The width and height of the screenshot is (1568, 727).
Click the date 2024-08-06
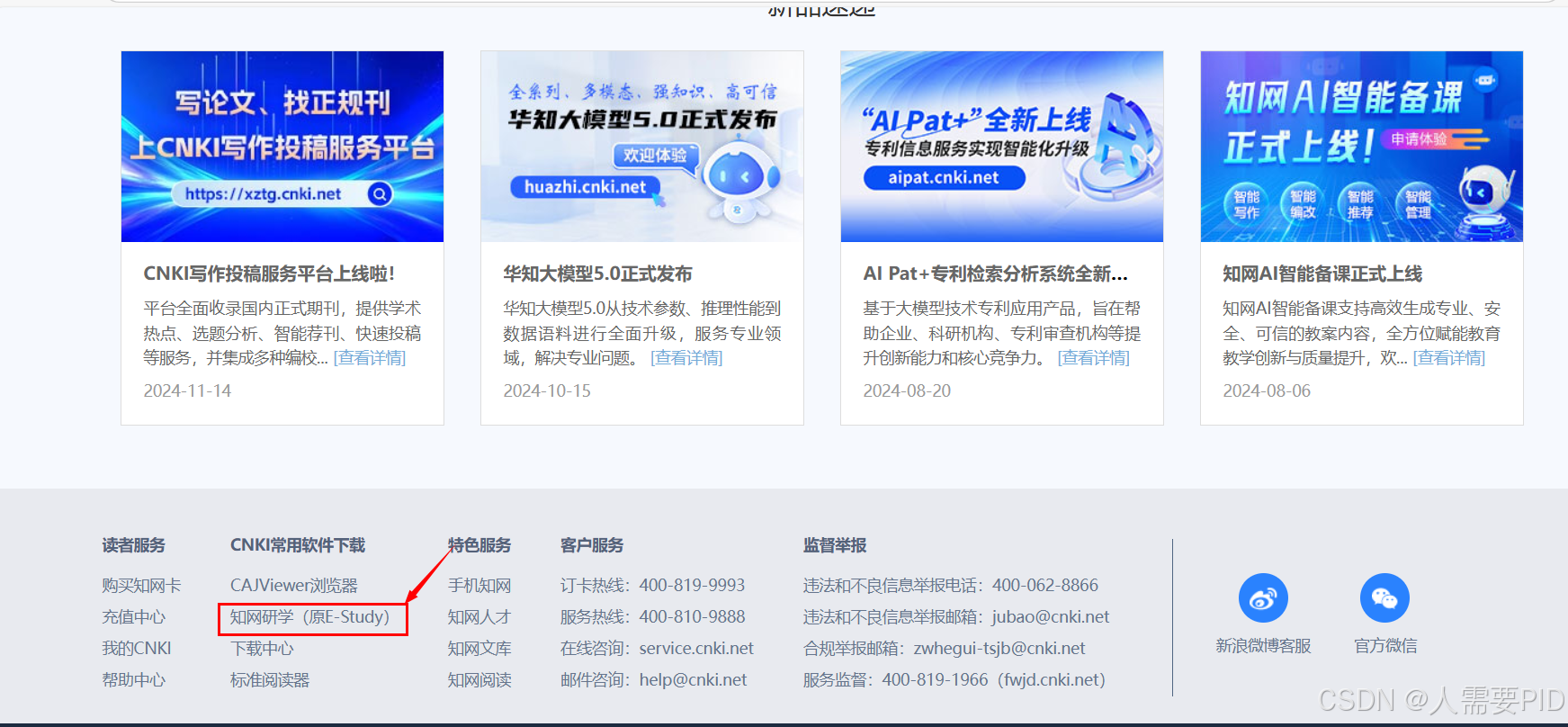1267,391
